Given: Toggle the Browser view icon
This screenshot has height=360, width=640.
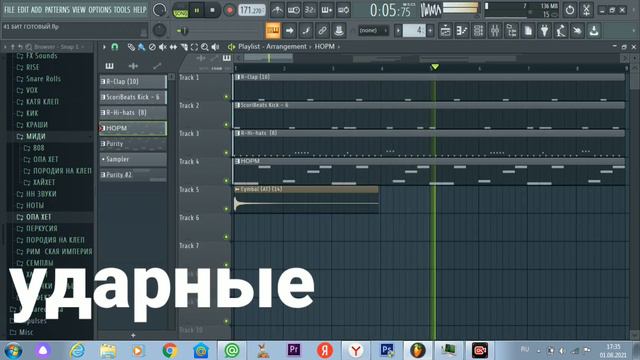Looking at the screenshot, I should point(511,30).
